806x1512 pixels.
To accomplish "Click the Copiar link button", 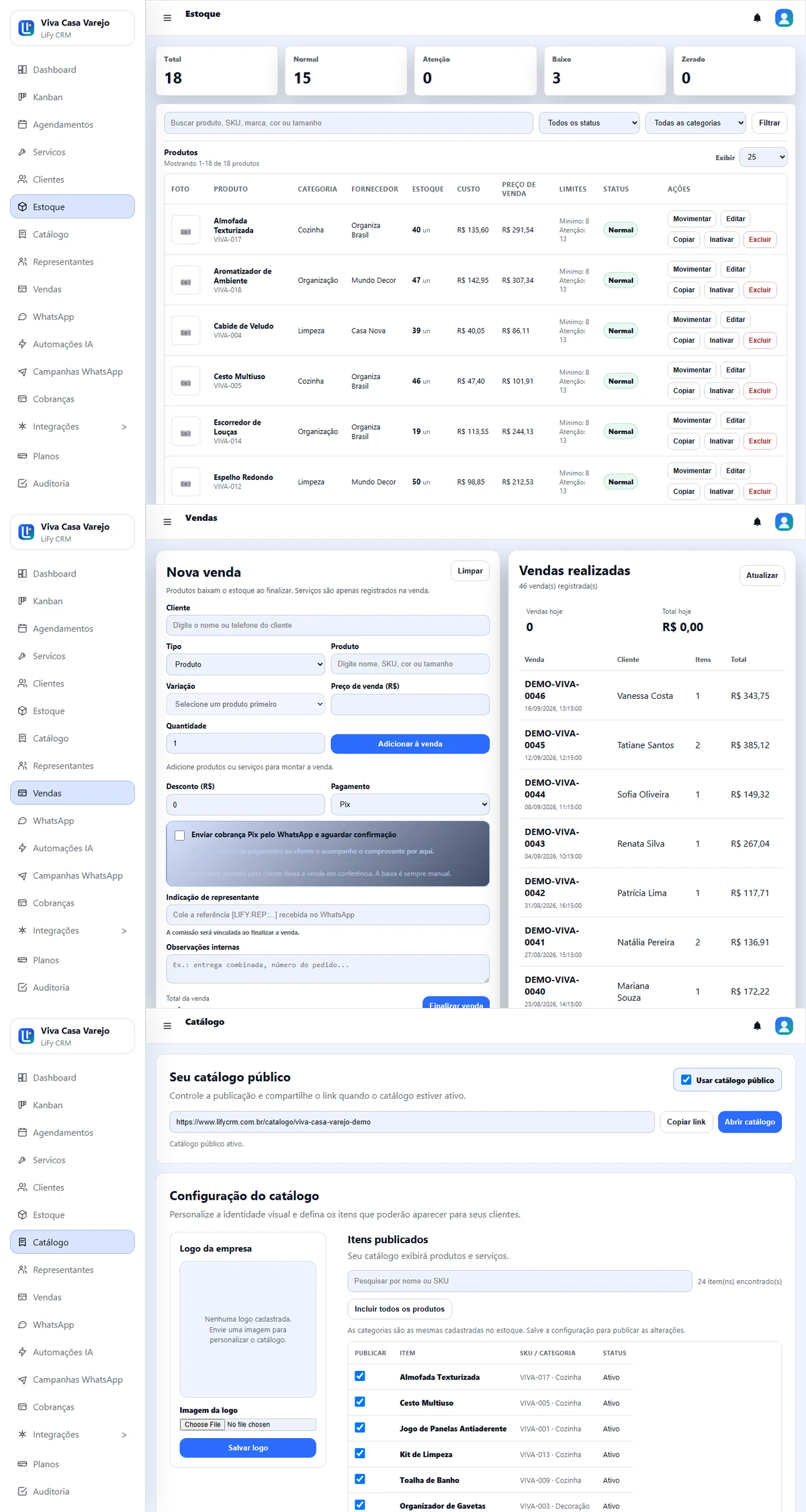I will pos(686,1122).
